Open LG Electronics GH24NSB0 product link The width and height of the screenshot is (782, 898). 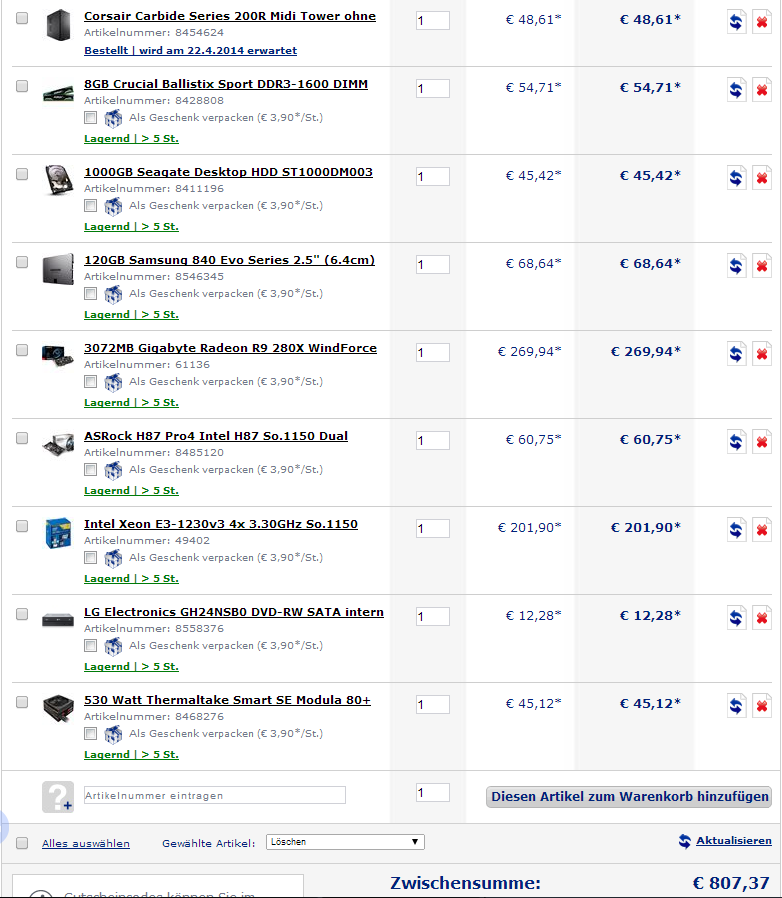click(234, 612)
